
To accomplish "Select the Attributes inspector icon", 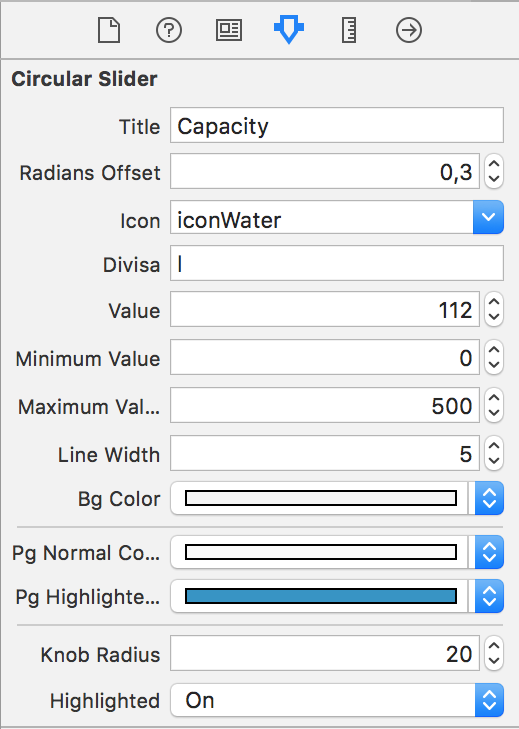I will click(289, 30).
